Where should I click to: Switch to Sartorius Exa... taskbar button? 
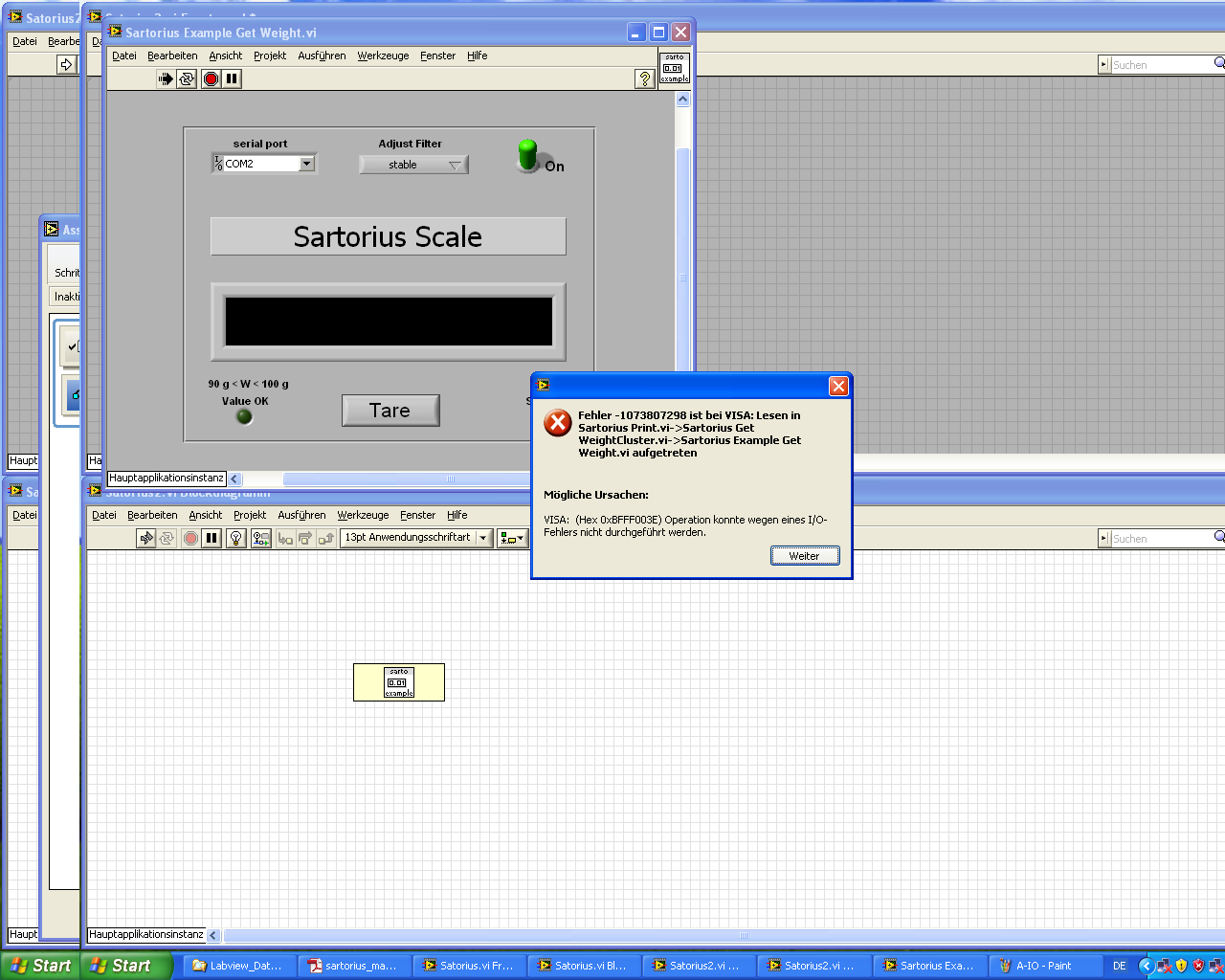tap(929, 966)
